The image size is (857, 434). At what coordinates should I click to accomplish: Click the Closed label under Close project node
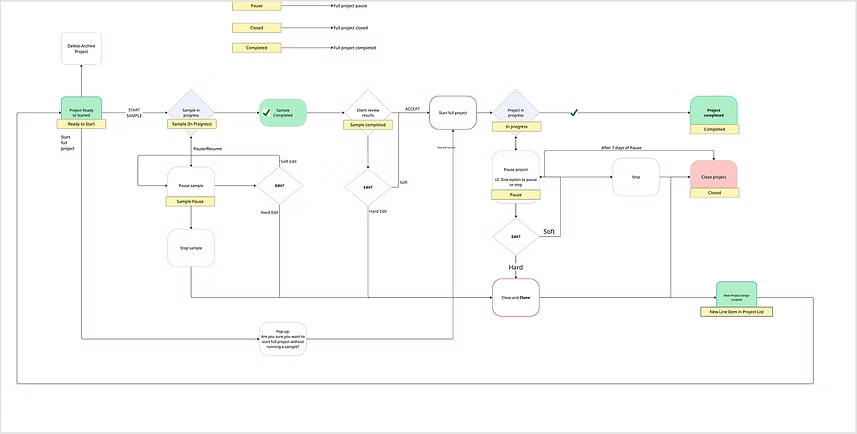coord(714,193)
